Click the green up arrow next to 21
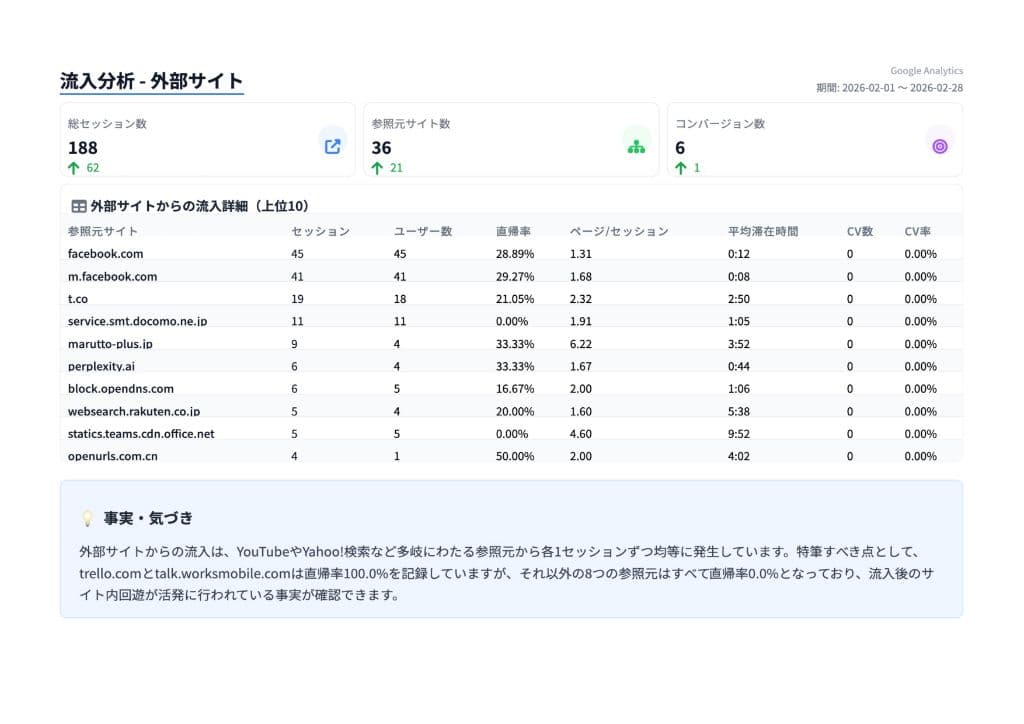This screenshot has height=724, width=1024. coord(378,168)
